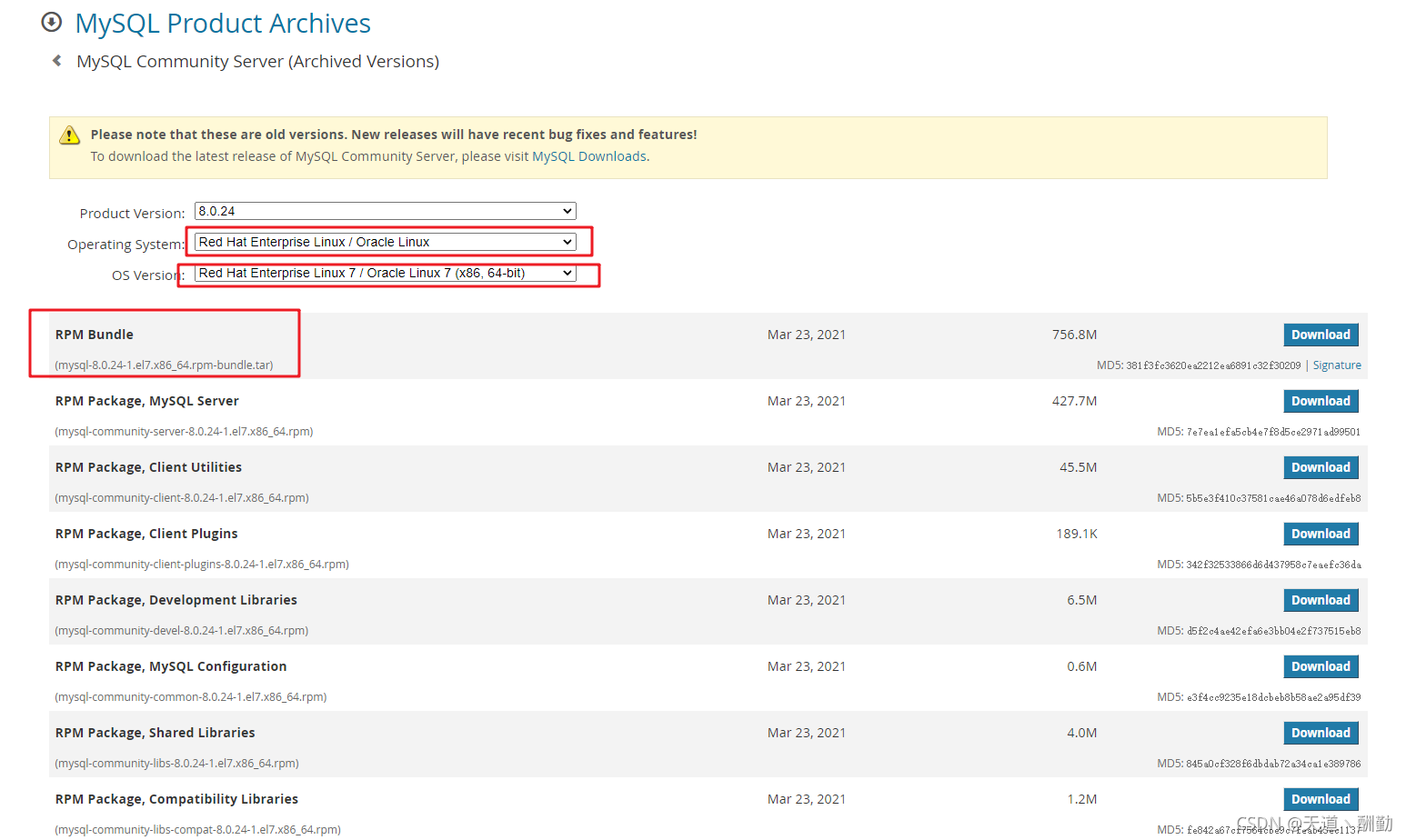This screenshot has width=1406, height=840.
Task: Click the RPM Package, MySQL Configuration title
Action: (171, 666)
